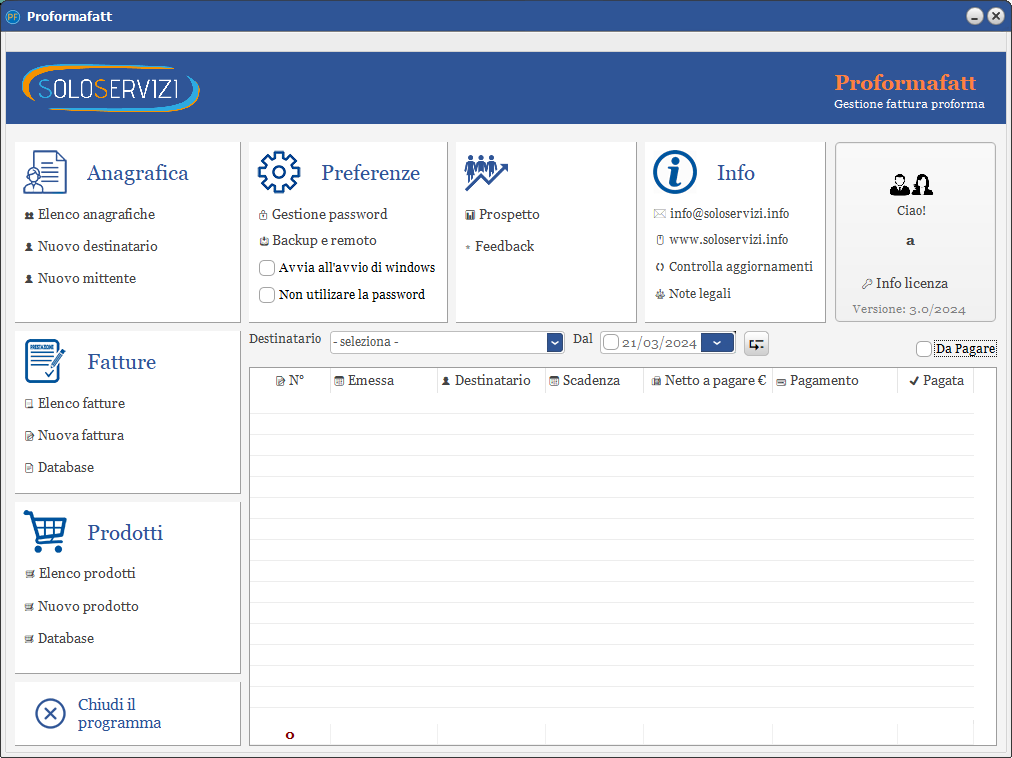This screenshot has height=758, width=1012.
Task: Click the Anagrafica heading
Action: click(137, 173)
